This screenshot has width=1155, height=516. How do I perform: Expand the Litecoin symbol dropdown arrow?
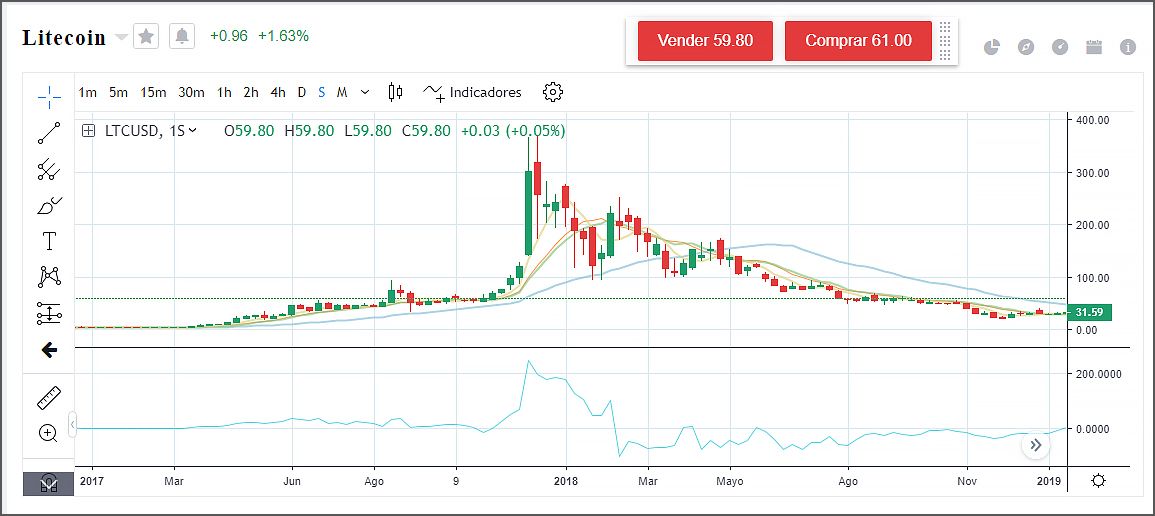click(122, 37)
